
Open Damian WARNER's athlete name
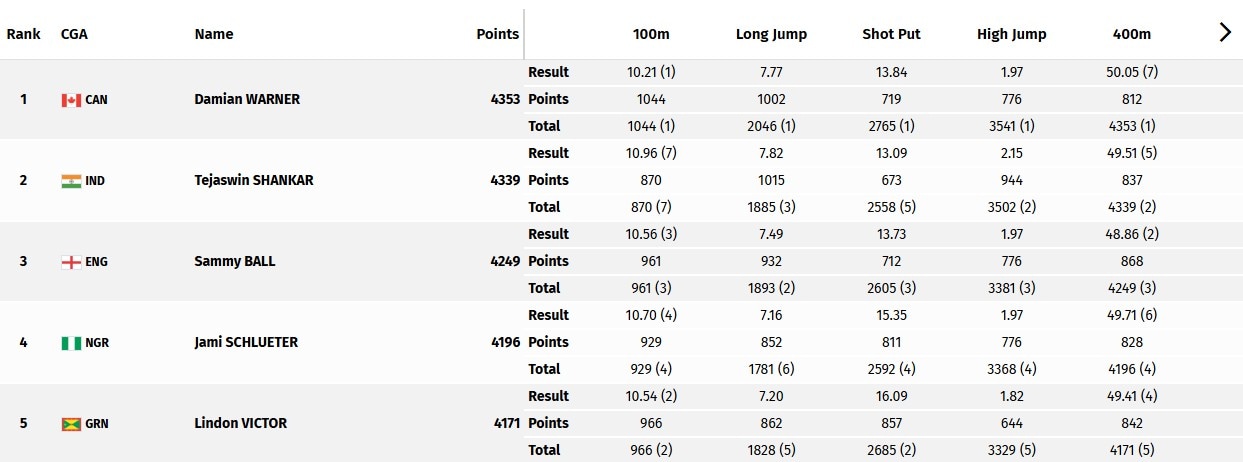point(247,99)
